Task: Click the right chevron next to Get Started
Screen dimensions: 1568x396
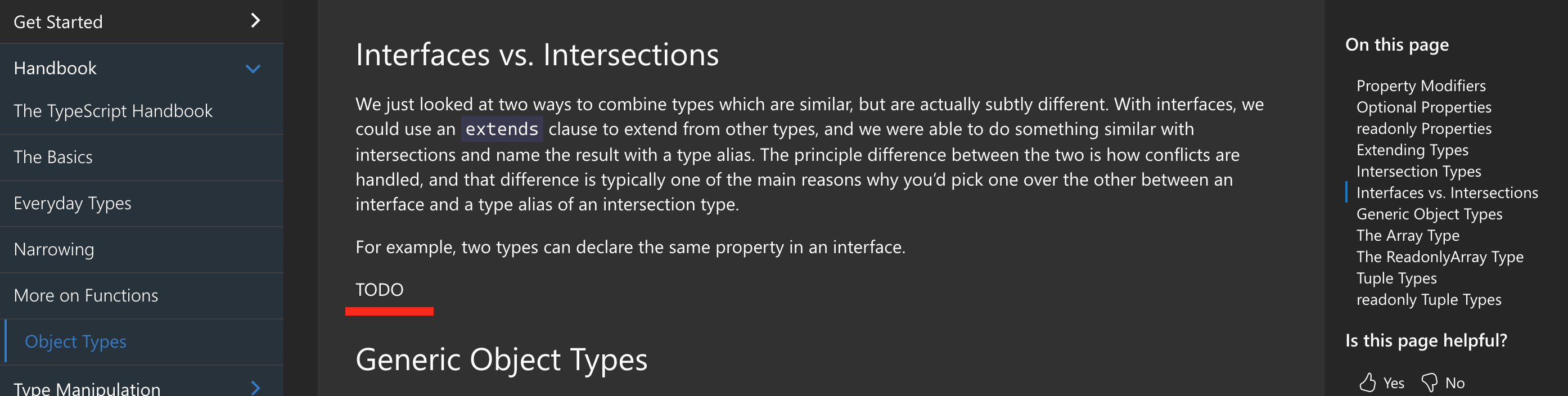Action: [x=254, y=21]
